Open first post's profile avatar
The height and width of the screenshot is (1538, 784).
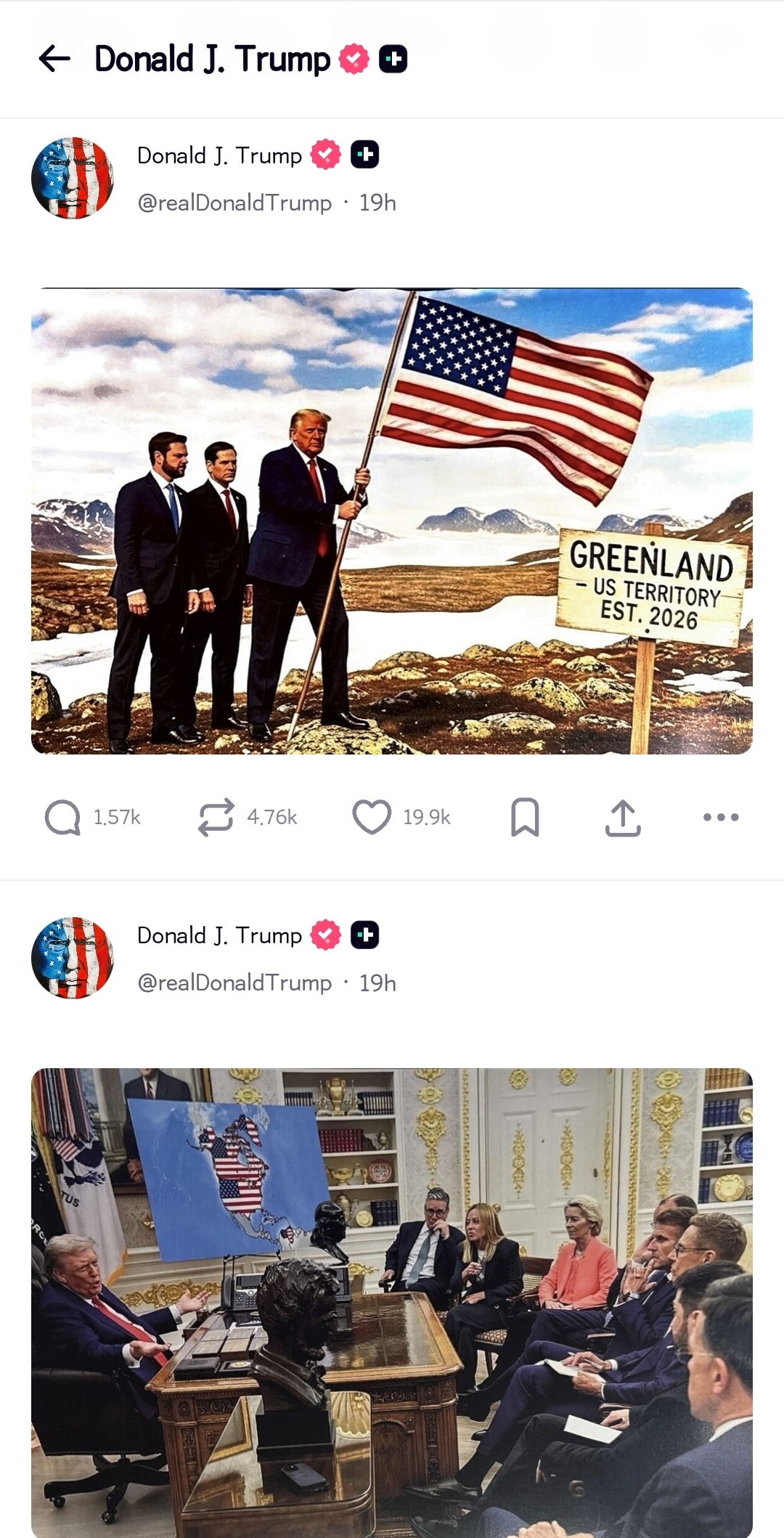73,178
